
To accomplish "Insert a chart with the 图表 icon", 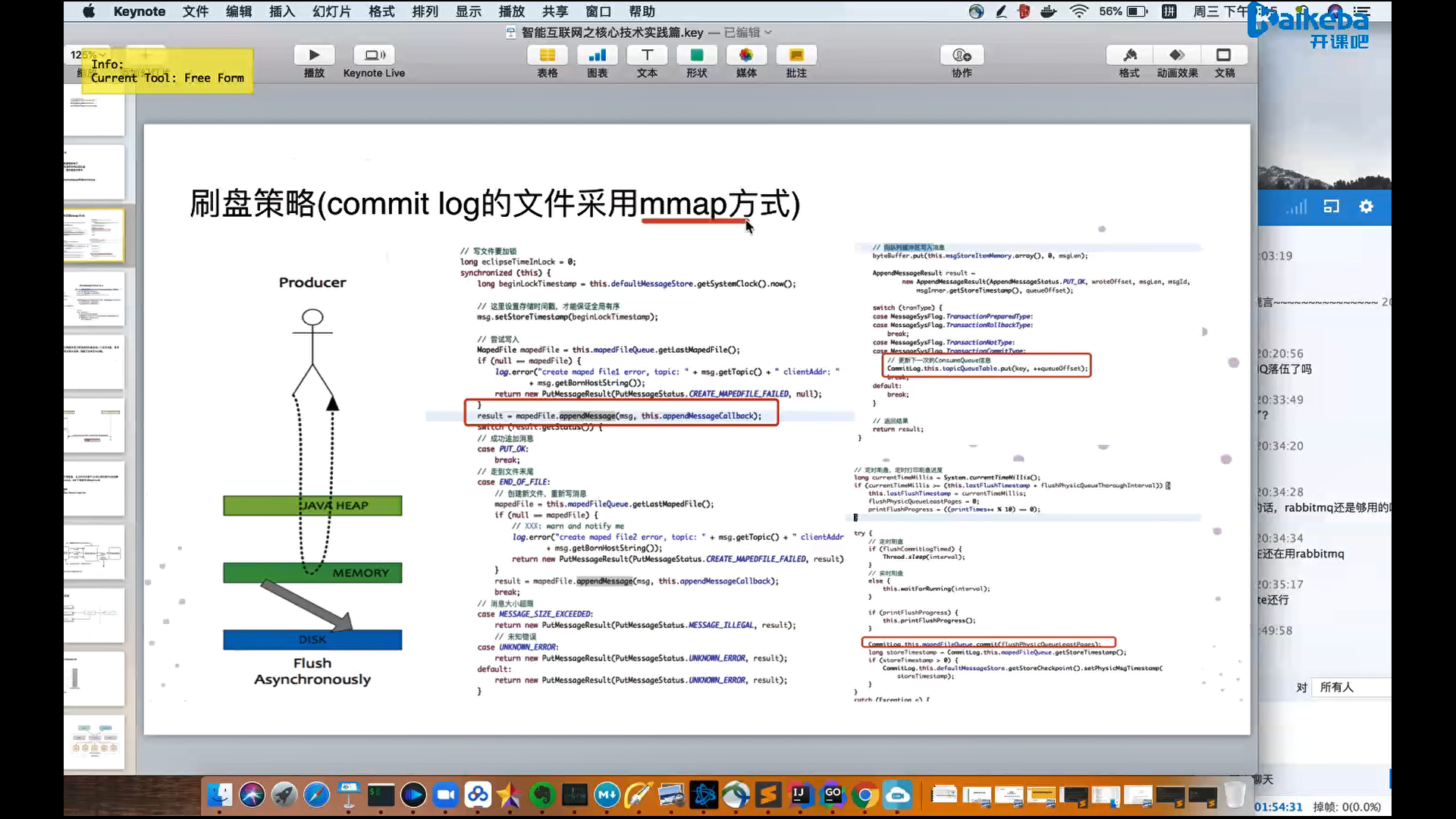I will [597, 55].
